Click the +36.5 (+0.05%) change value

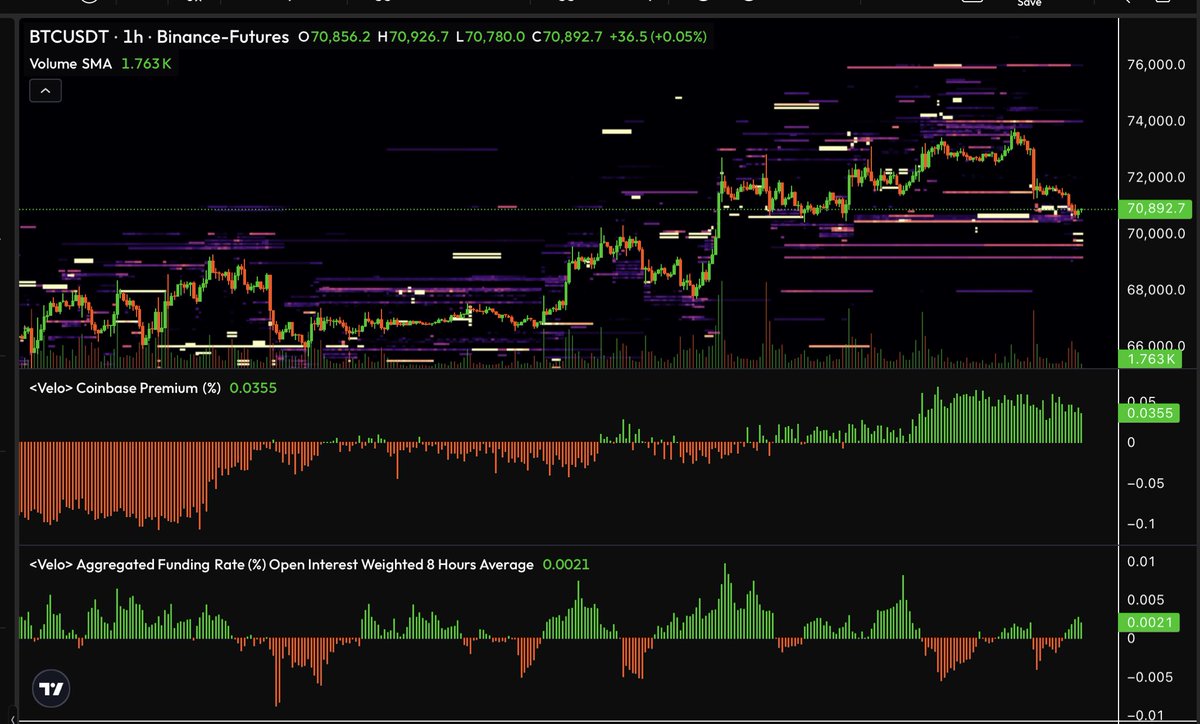click(x=671, y=37)
